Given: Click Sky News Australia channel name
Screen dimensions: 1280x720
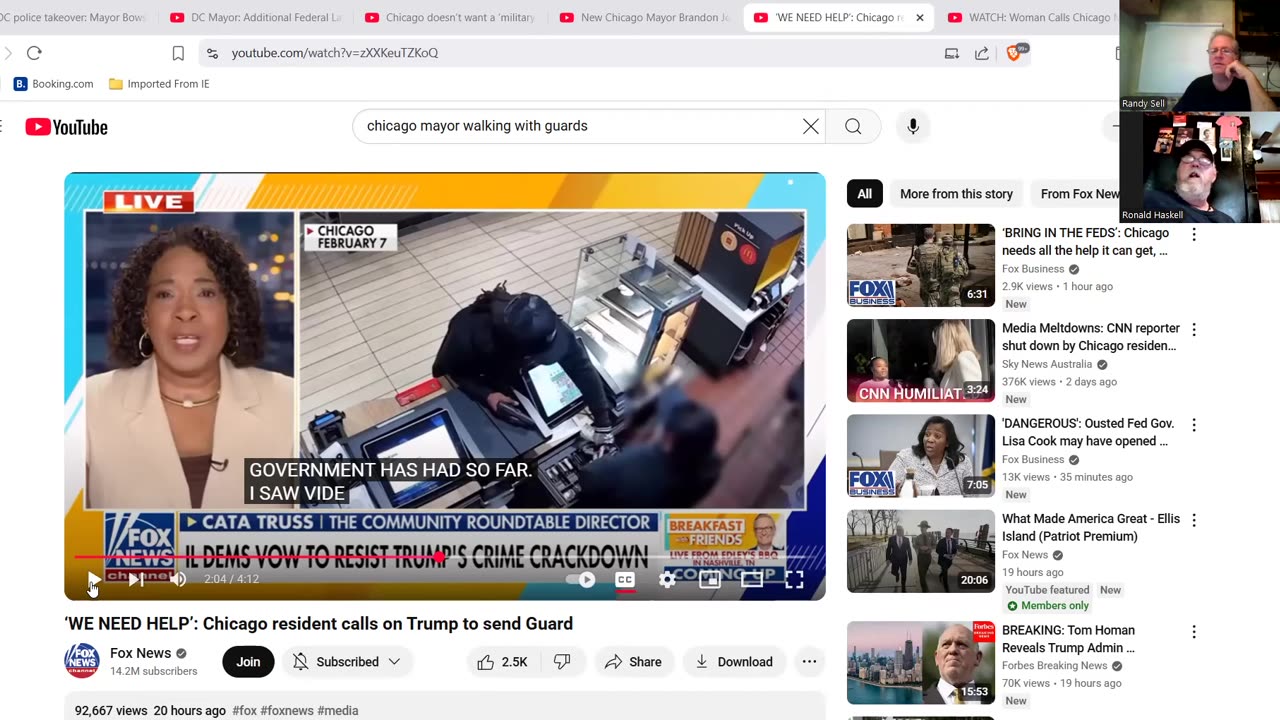Looking at the screenshot, I should pyautogui.click(x=1047, y=365).
